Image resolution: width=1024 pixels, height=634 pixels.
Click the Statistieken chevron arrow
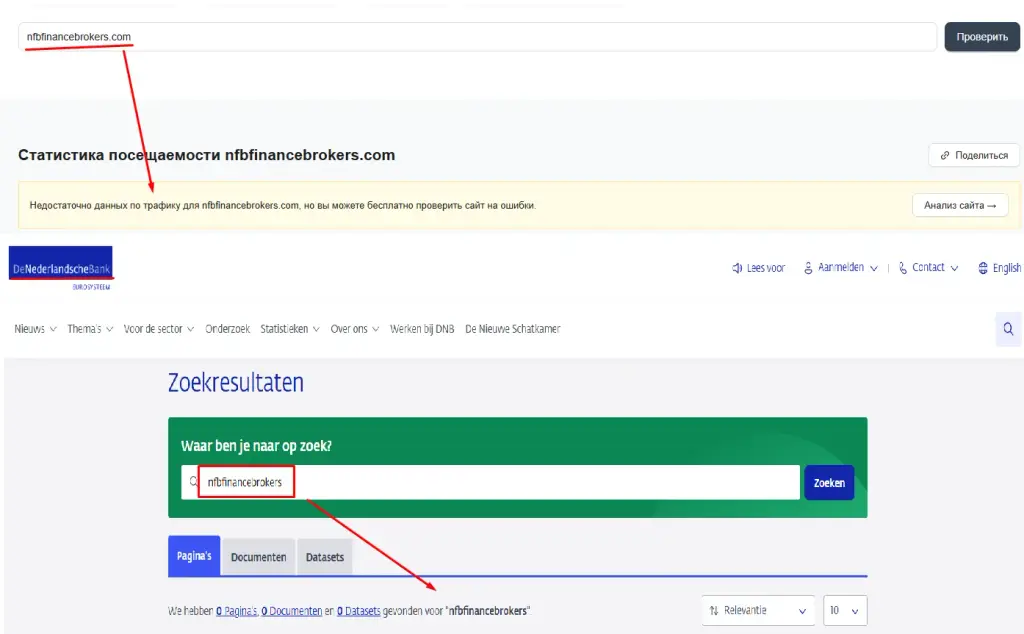coord(316,329)
